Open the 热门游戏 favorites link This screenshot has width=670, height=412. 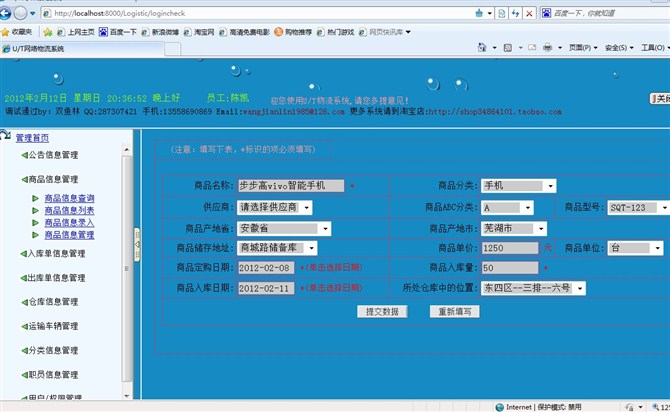(x=336, y=32)
